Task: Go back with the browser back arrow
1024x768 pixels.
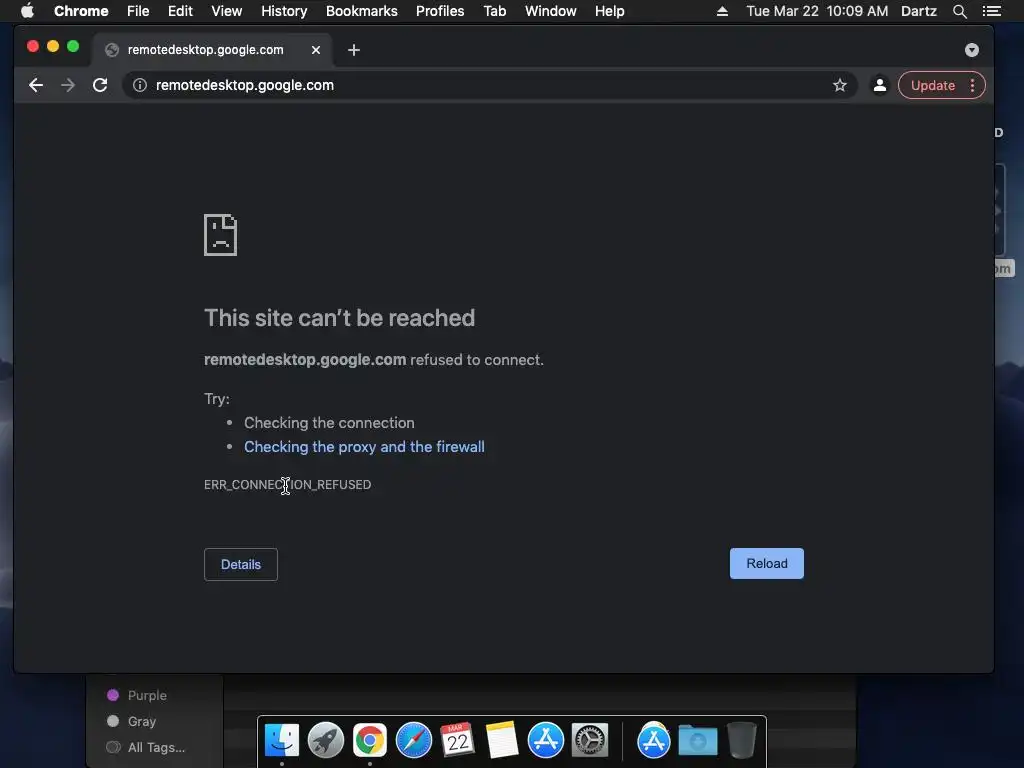Action: pyautogui.click(x=36, y=85)
